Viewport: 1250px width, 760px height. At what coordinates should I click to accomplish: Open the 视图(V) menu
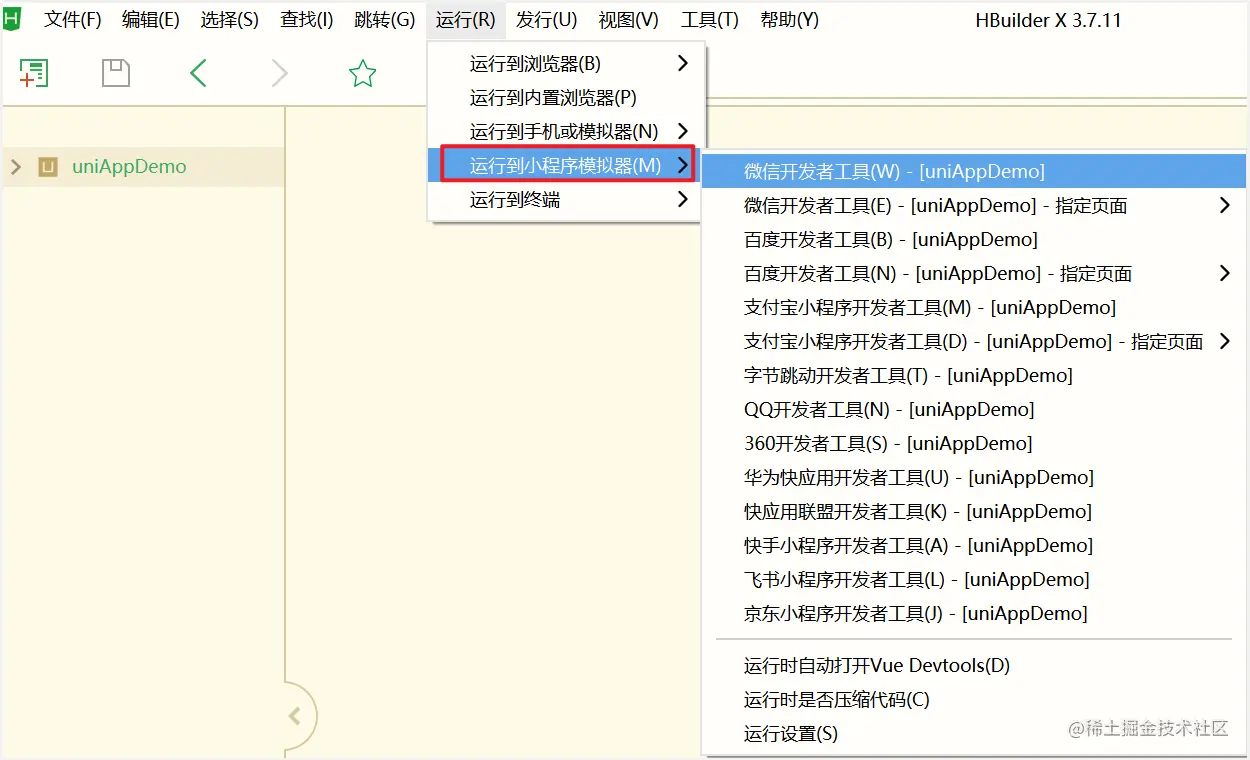(628, 20)
